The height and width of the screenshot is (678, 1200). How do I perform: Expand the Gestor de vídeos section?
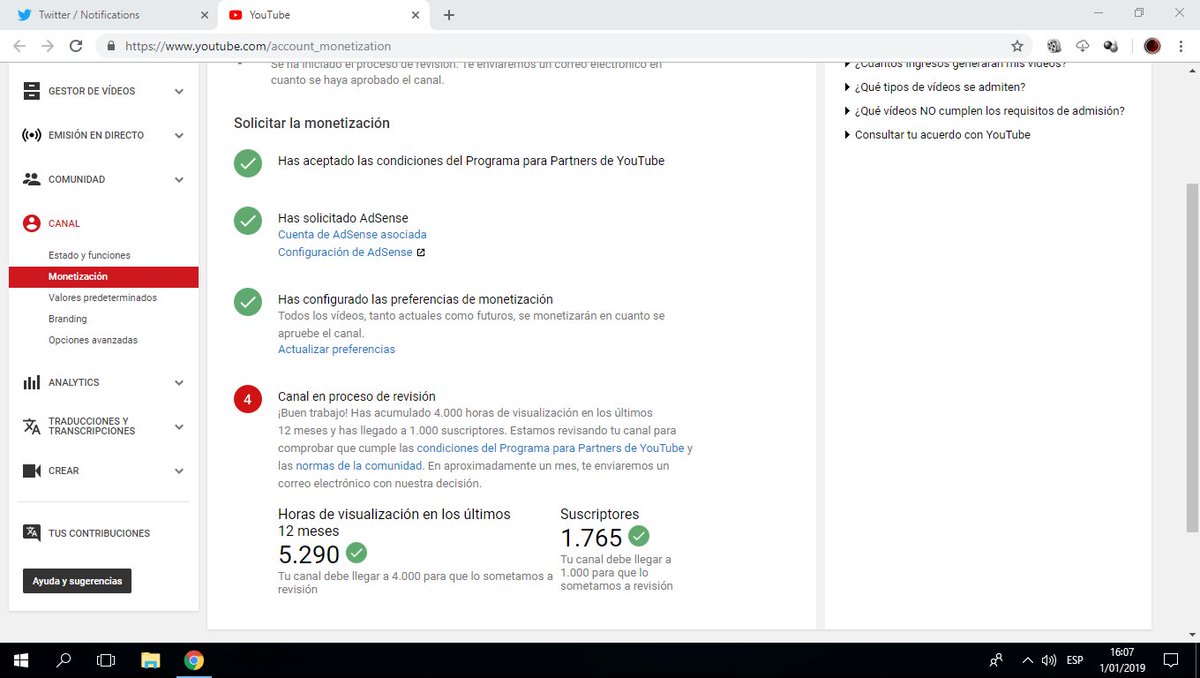[179, 91]
